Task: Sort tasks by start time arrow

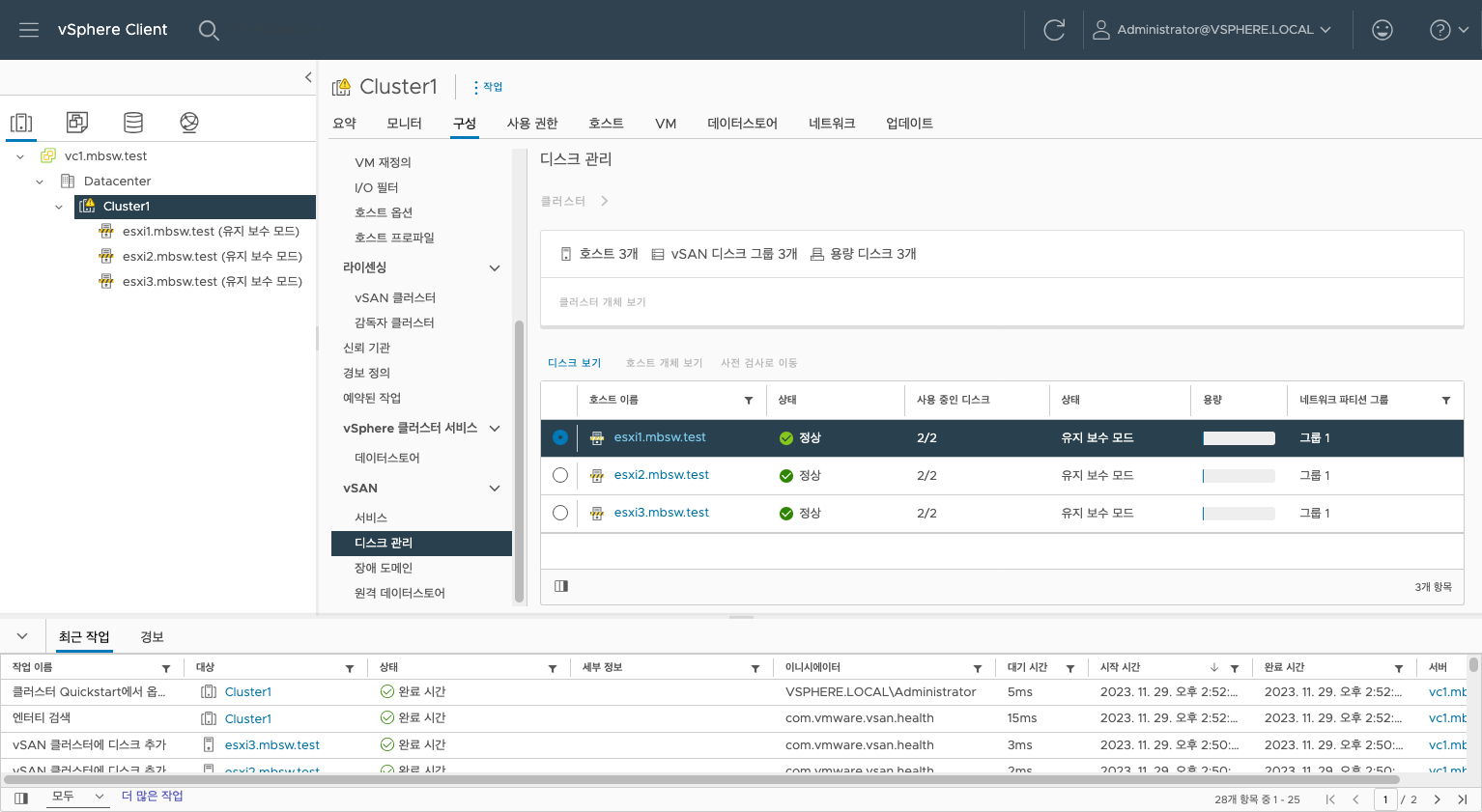Action: 1214,668
